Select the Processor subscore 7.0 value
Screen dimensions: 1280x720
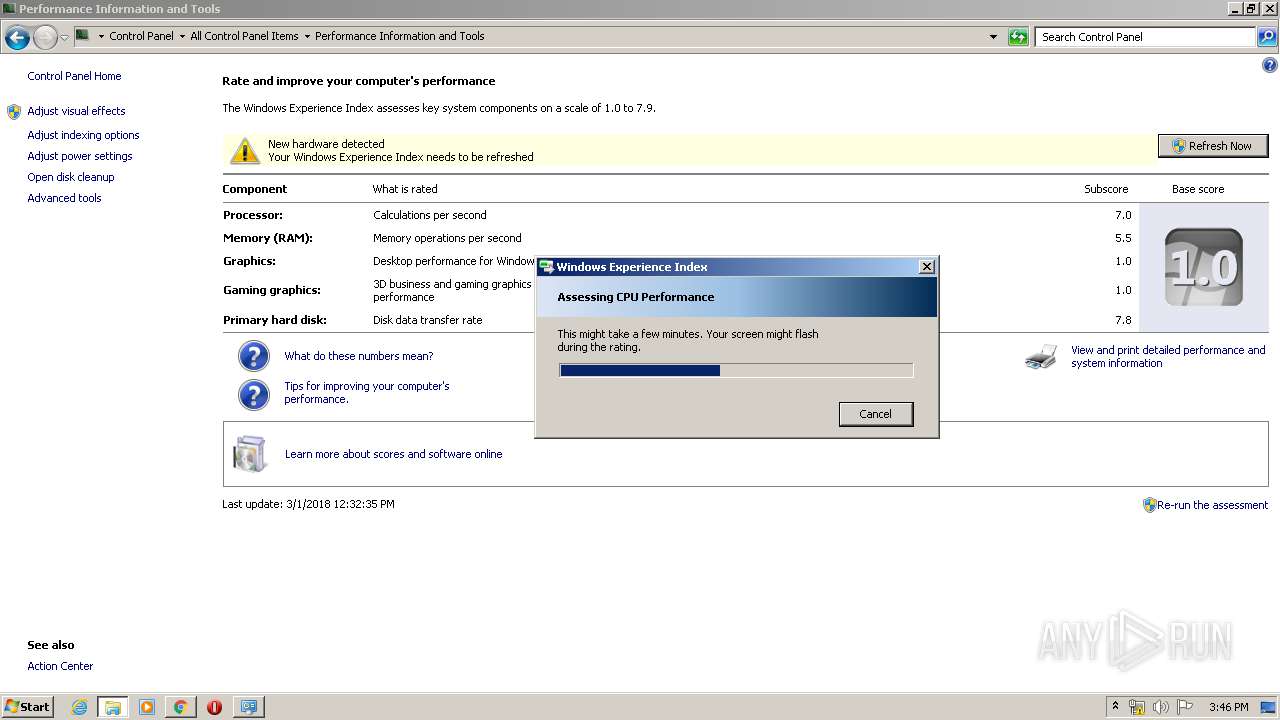[x=1123, y=215]
